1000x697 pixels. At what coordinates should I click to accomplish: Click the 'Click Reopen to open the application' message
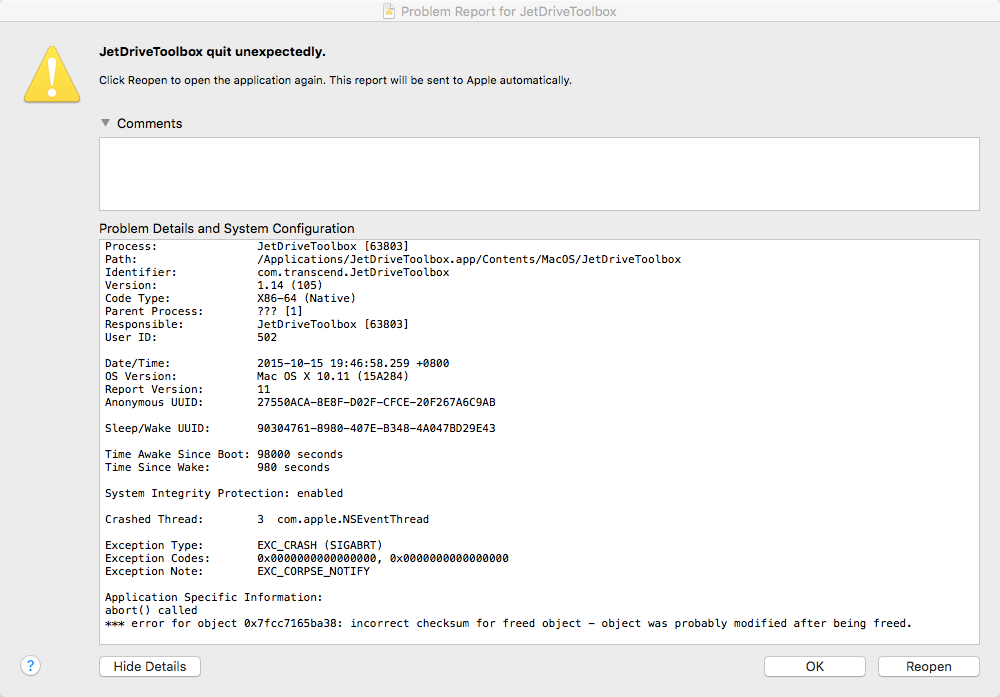tap(335, 80)
